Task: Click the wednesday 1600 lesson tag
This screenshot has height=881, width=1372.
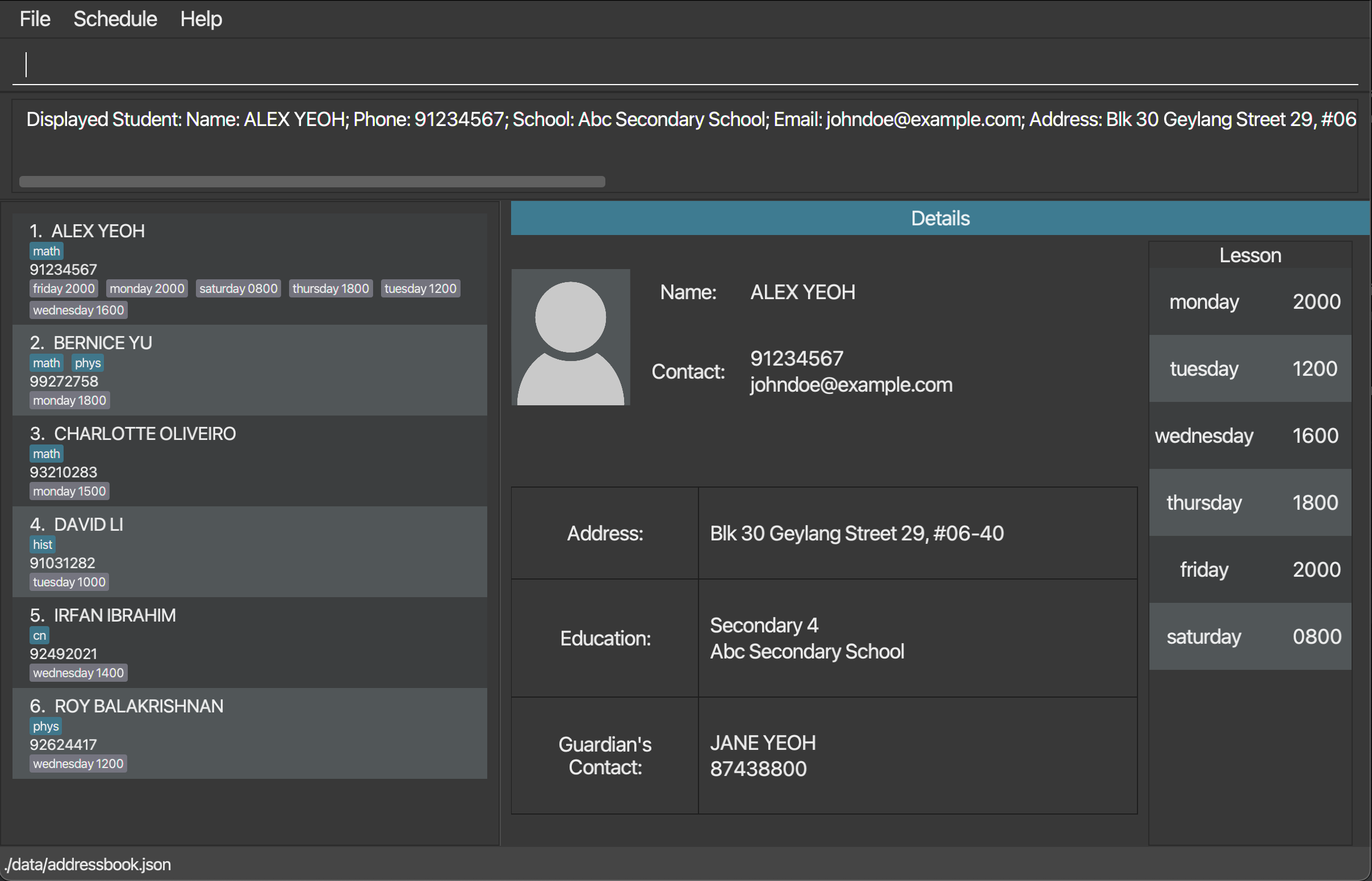Action: pos(78,310)
